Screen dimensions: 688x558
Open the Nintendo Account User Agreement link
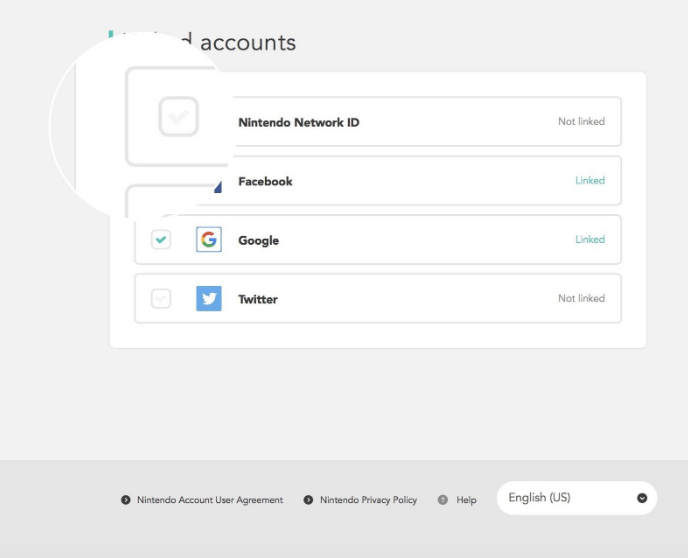[x=210, y=500]
